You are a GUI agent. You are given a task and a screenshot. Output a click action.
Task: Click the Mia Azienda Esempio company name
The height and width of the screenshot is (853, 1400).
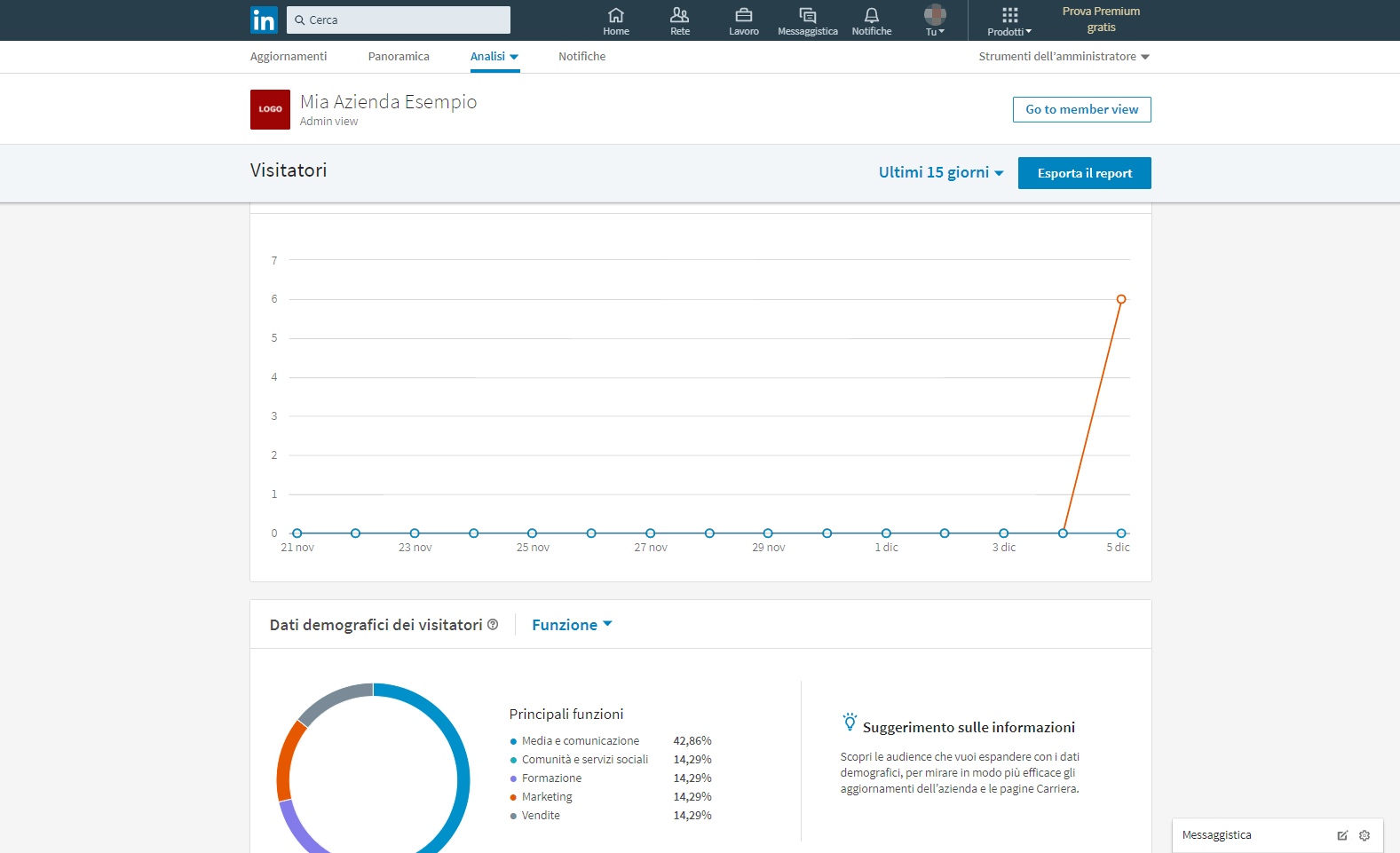pyautogui.click(x=388, y=101)
